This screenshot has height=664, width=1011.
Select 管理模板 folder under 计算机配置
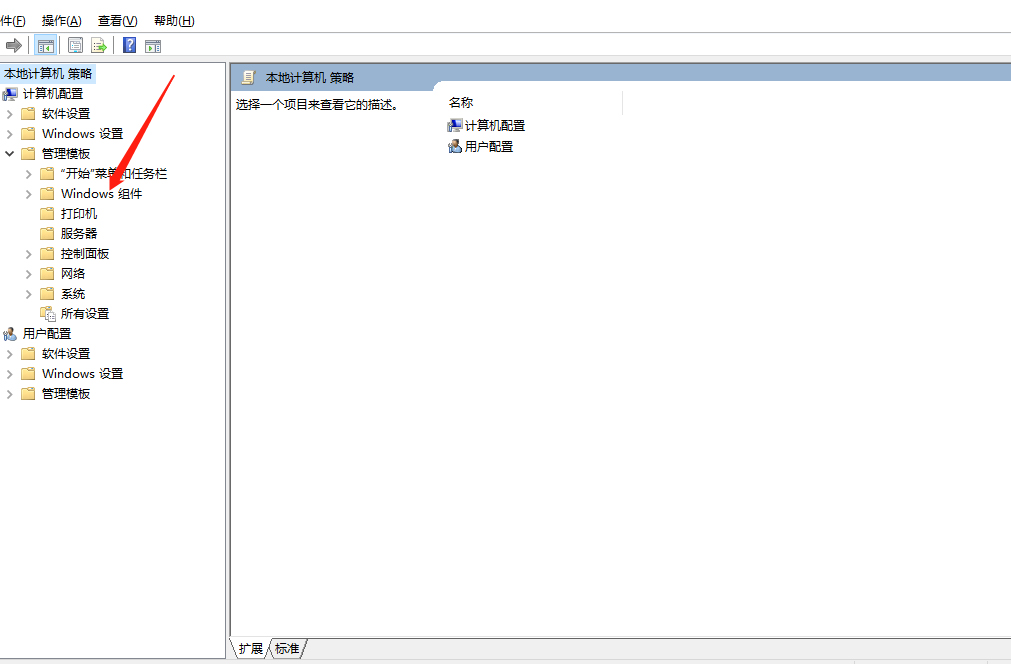click(66, 153)
